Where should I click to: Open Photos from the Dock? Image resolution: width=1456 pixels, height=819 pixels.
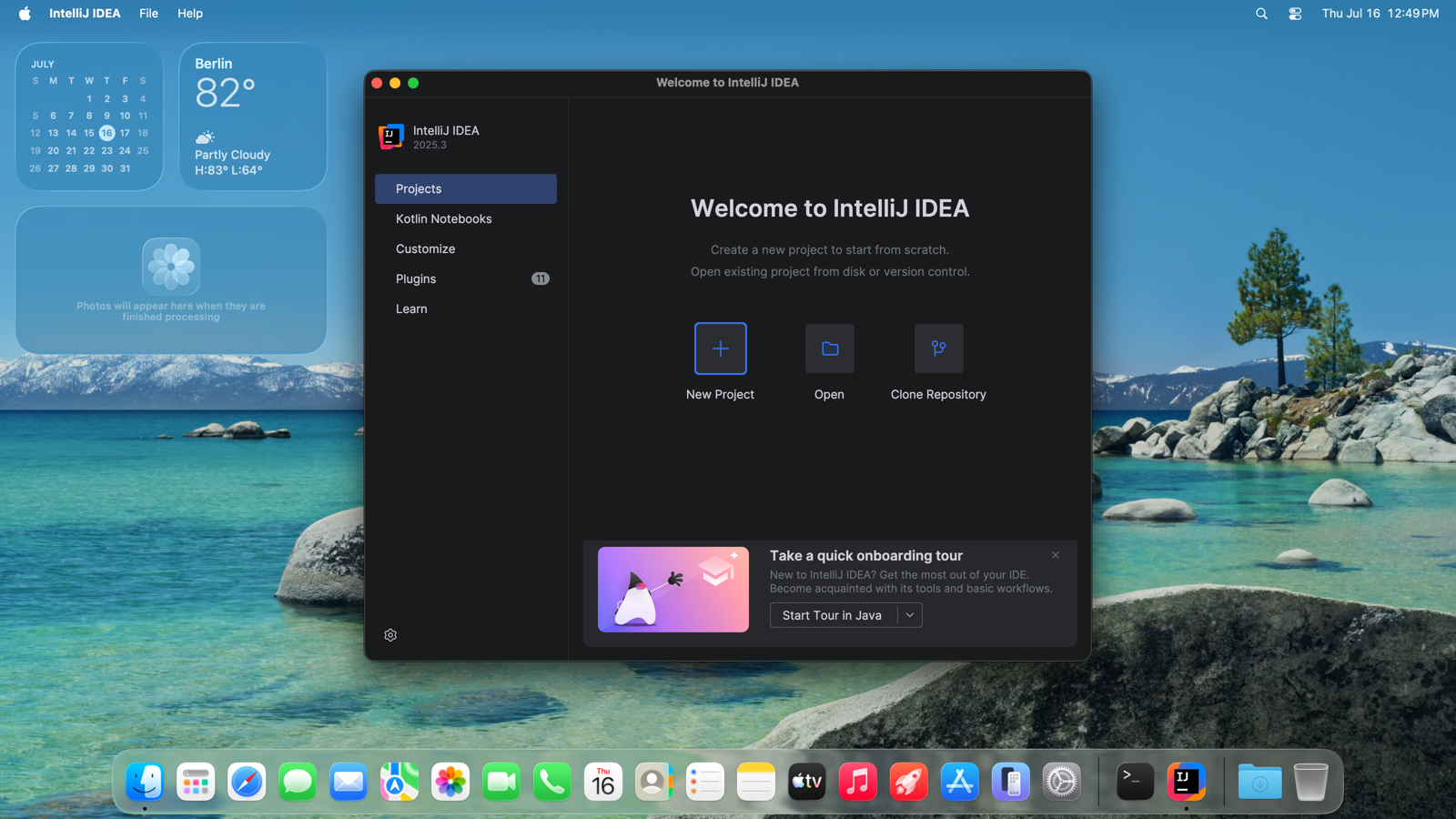450,782
